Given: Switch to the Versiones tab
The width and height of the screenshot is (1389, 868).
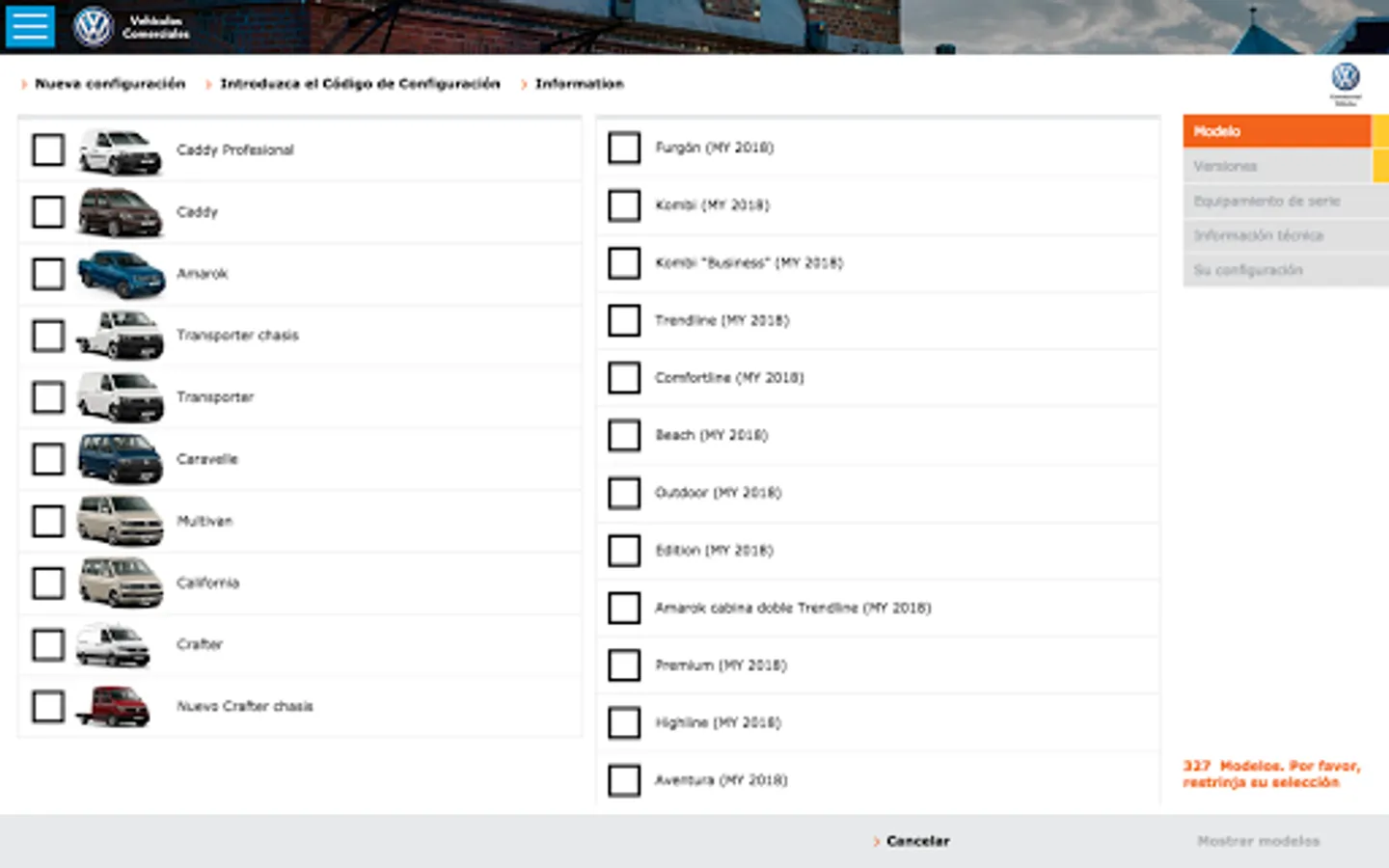Looking at the screenshot, I should (1277, 166).
